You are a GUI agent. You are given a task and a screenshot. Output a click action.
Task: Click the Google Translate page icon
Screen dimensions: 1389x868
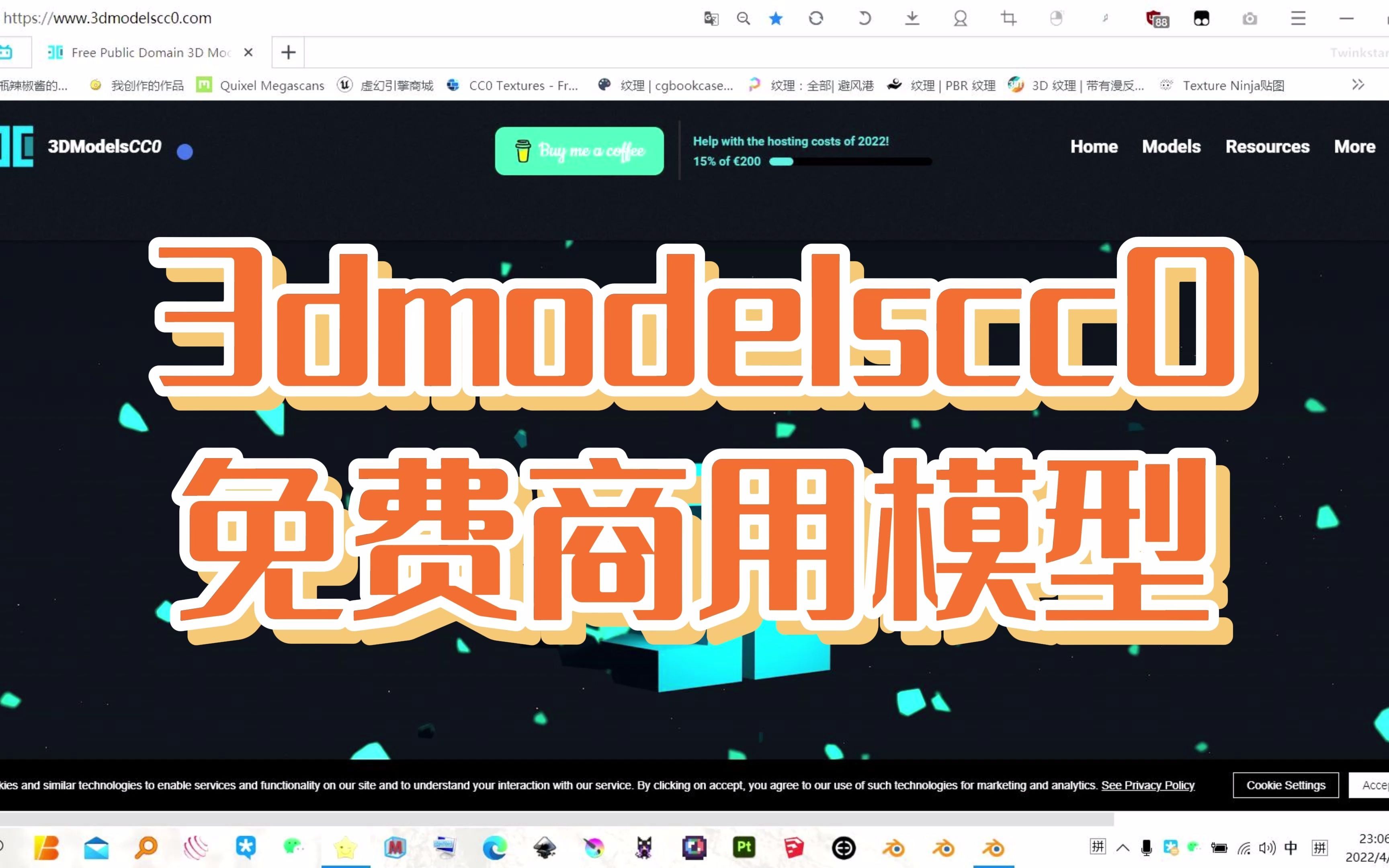711,19
